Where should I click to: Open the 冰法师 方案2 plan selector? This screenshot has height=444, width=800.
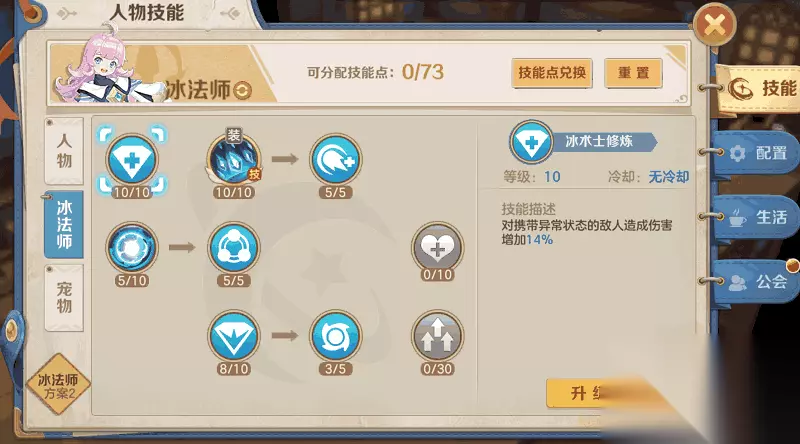59,385
